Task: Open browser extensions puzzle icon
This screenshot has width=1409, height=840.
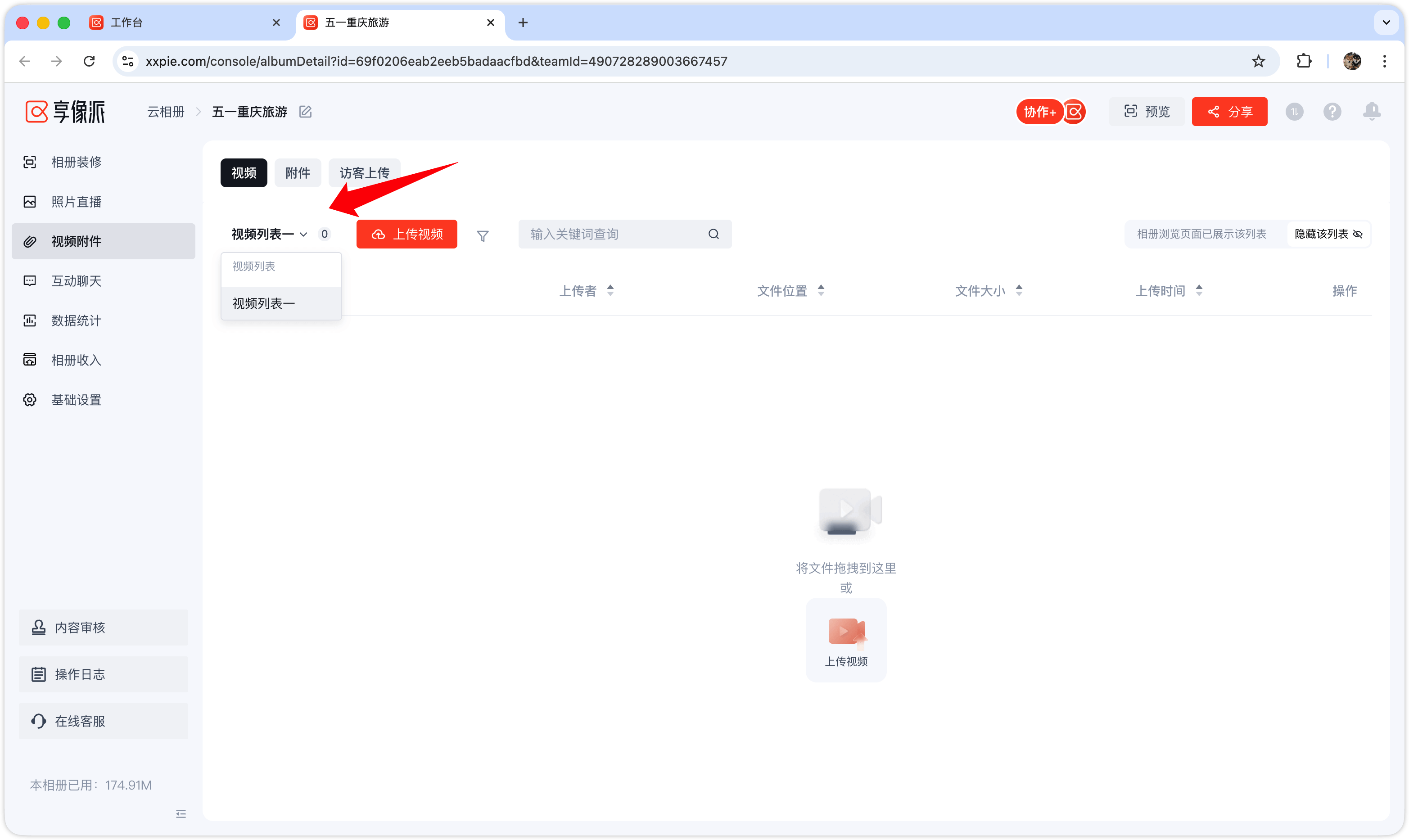Action: click(1304, 61)
